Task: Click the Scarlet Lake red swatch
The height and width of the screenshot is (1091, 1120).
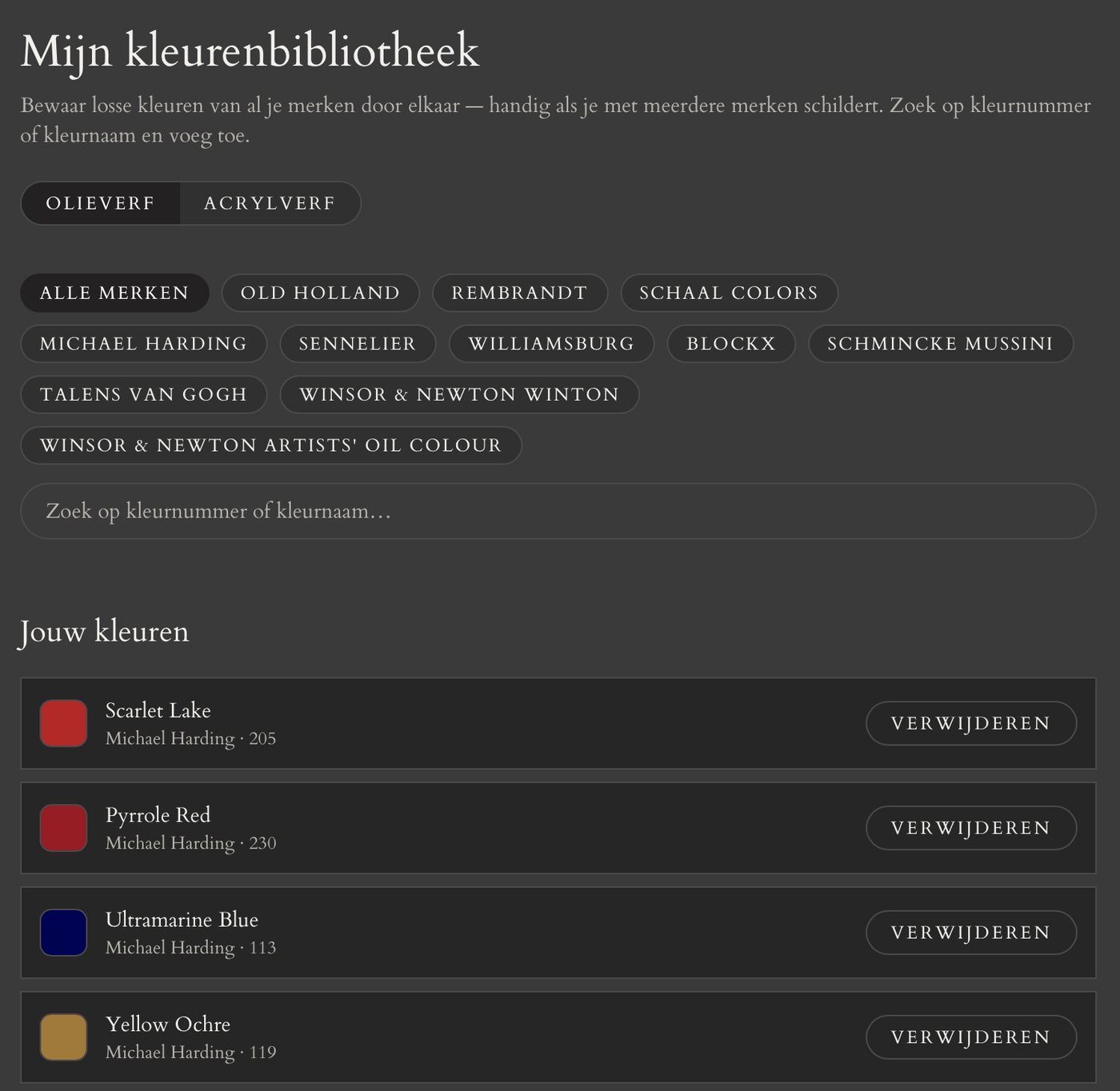Action: pos(63,723)
